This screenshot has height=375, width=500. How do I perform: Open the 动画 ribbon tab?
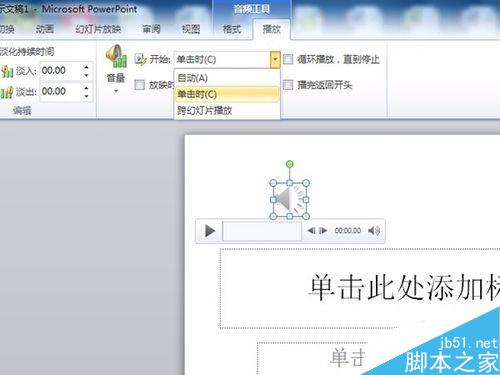(x=45, y=29)
